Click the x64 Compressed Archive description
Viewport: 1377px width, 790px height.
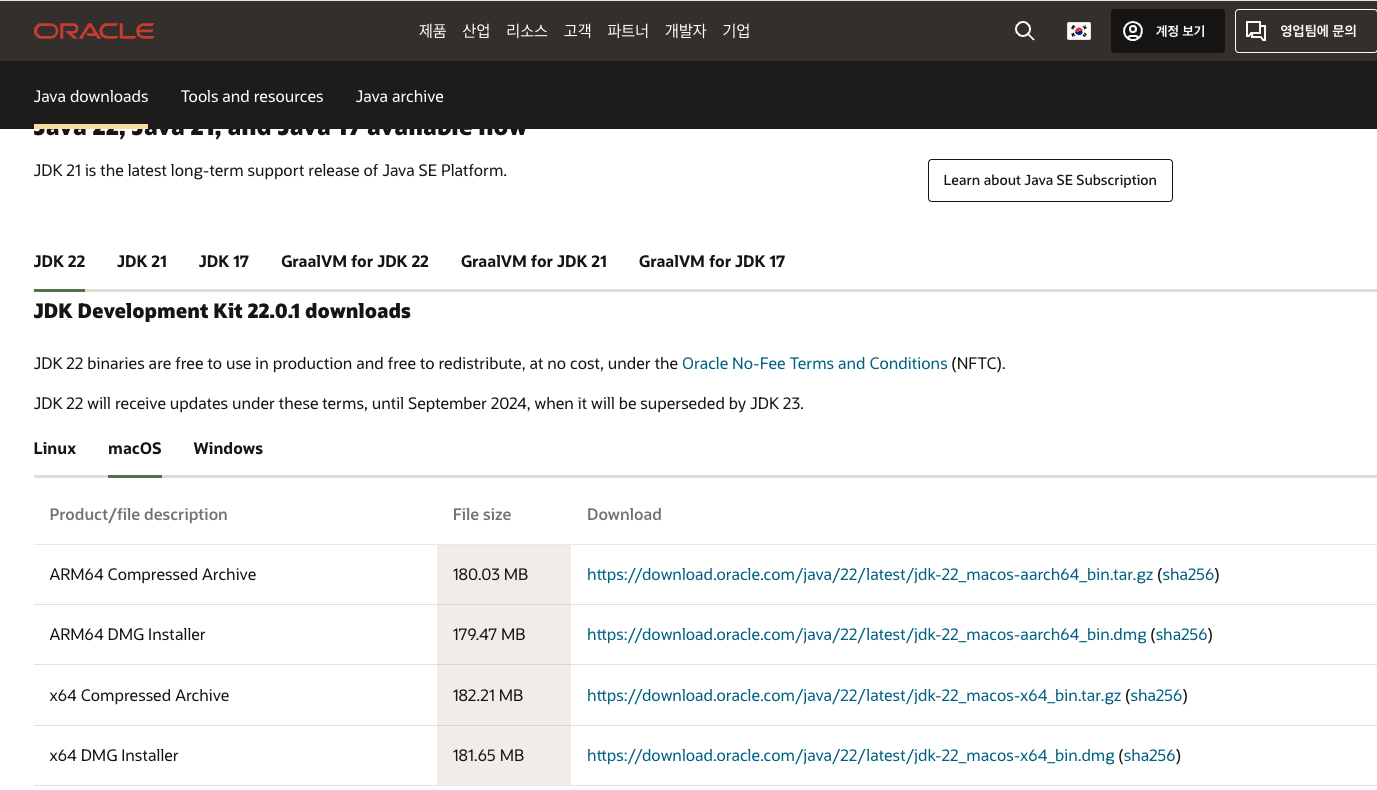(140, 695)
